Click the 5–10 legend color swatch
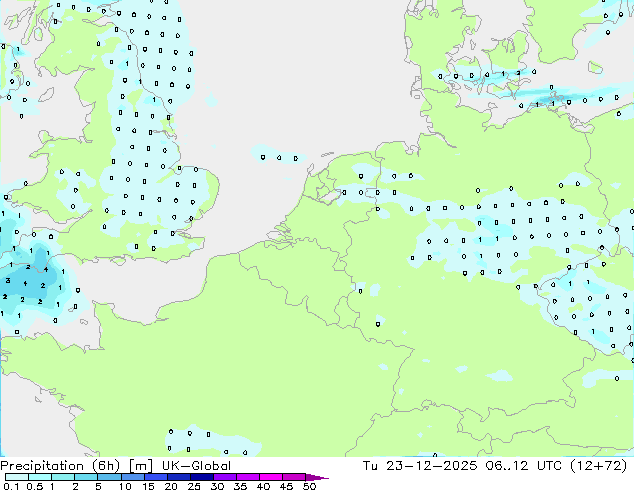The height and width of the screenshot is (490, 634). point(109,477)
